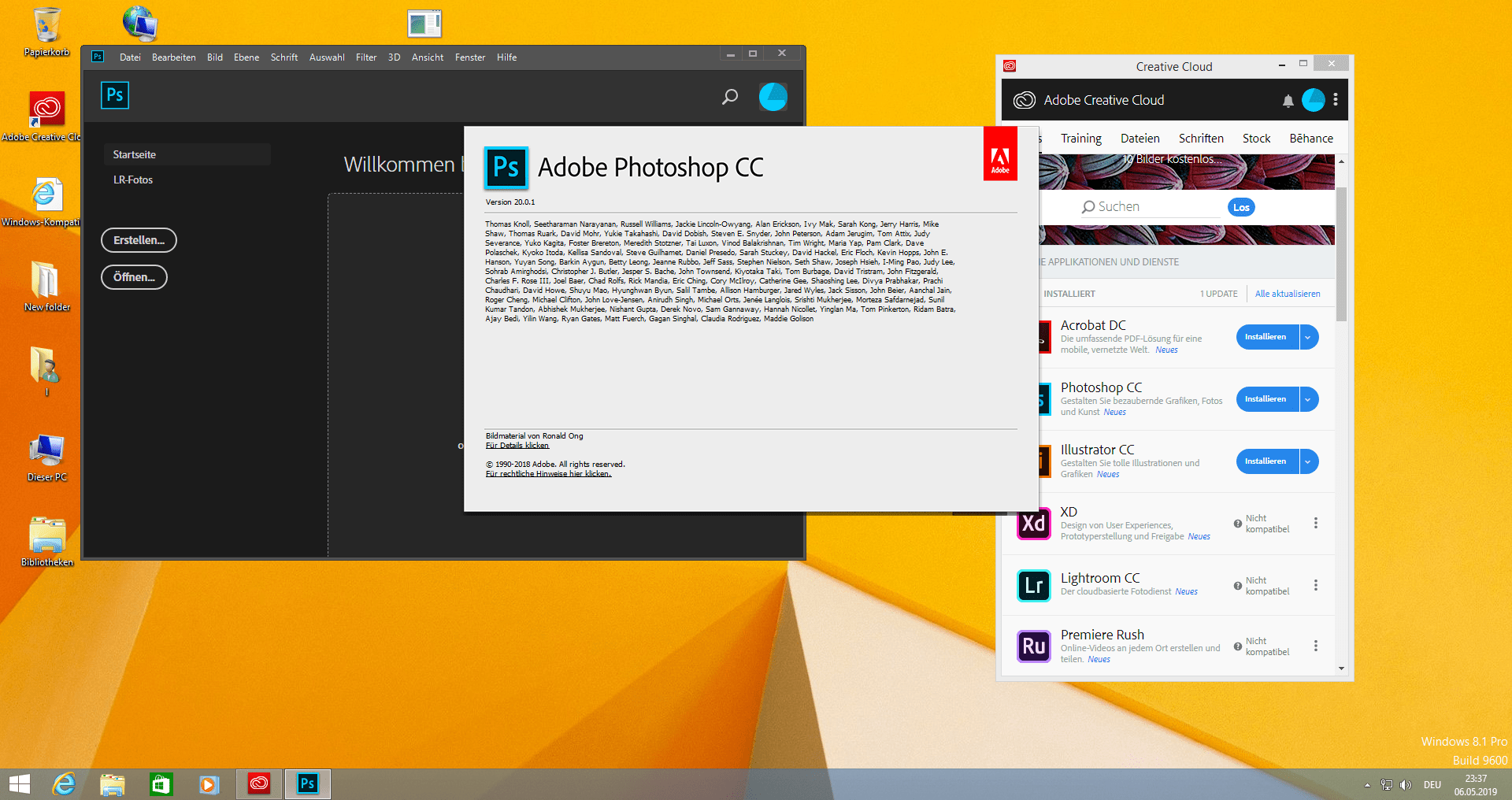Click the Lightroom CC app icon
The height and width of the screenshot is (800, 1512).
[x=1033, y=585]
